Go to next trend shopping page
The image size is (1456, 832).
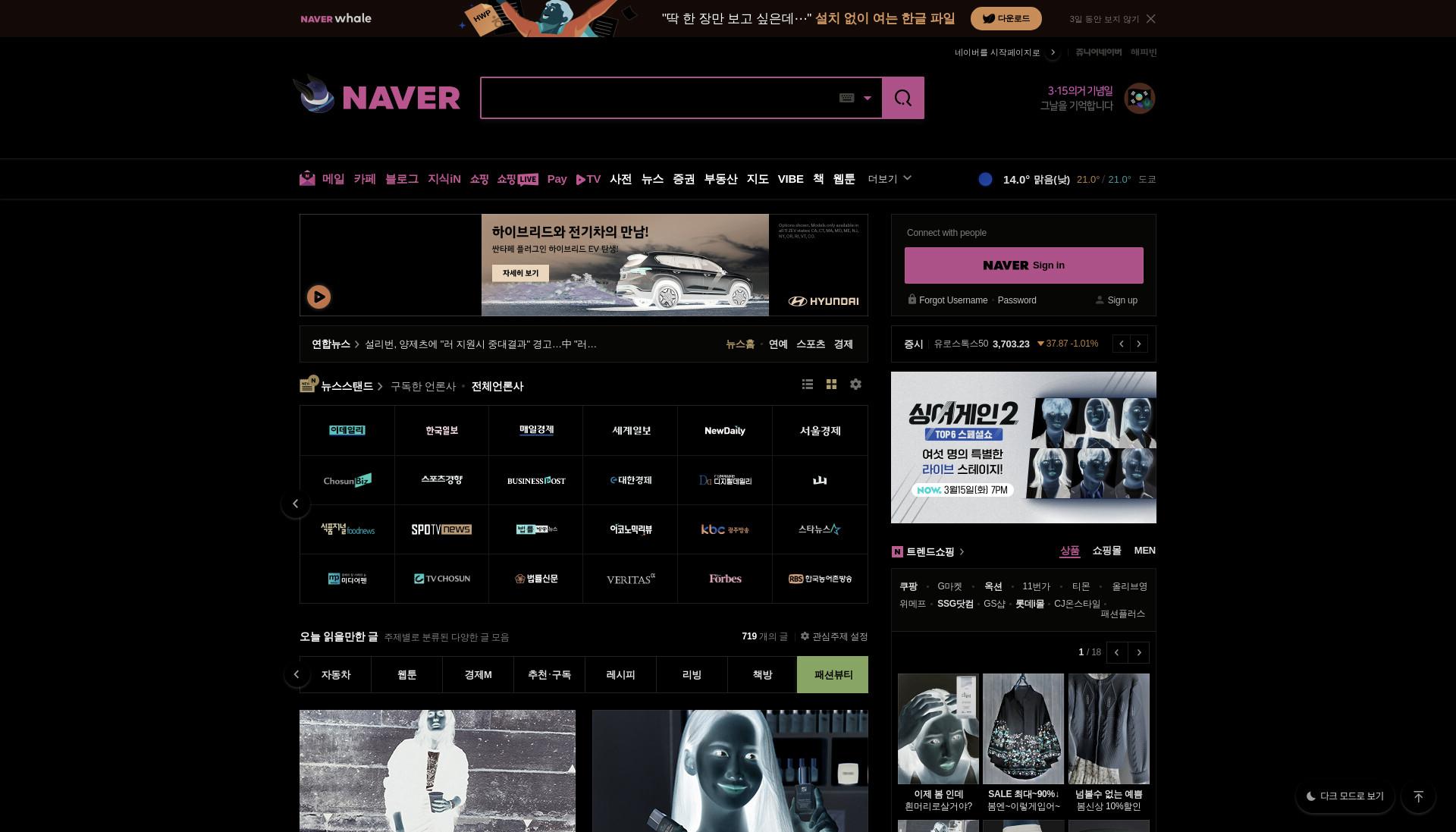1139,652
